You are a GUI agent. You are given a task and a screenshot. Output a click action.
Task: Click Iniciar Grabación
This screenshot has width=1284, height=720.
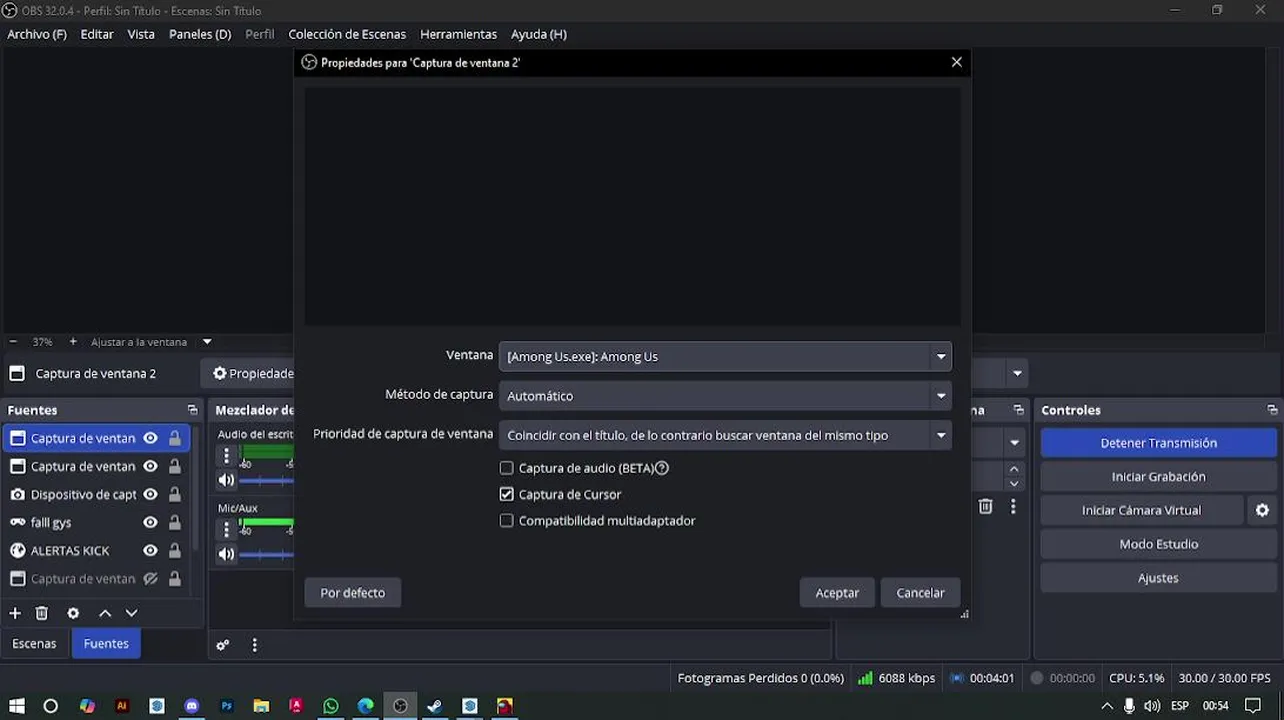point(1158,477)
